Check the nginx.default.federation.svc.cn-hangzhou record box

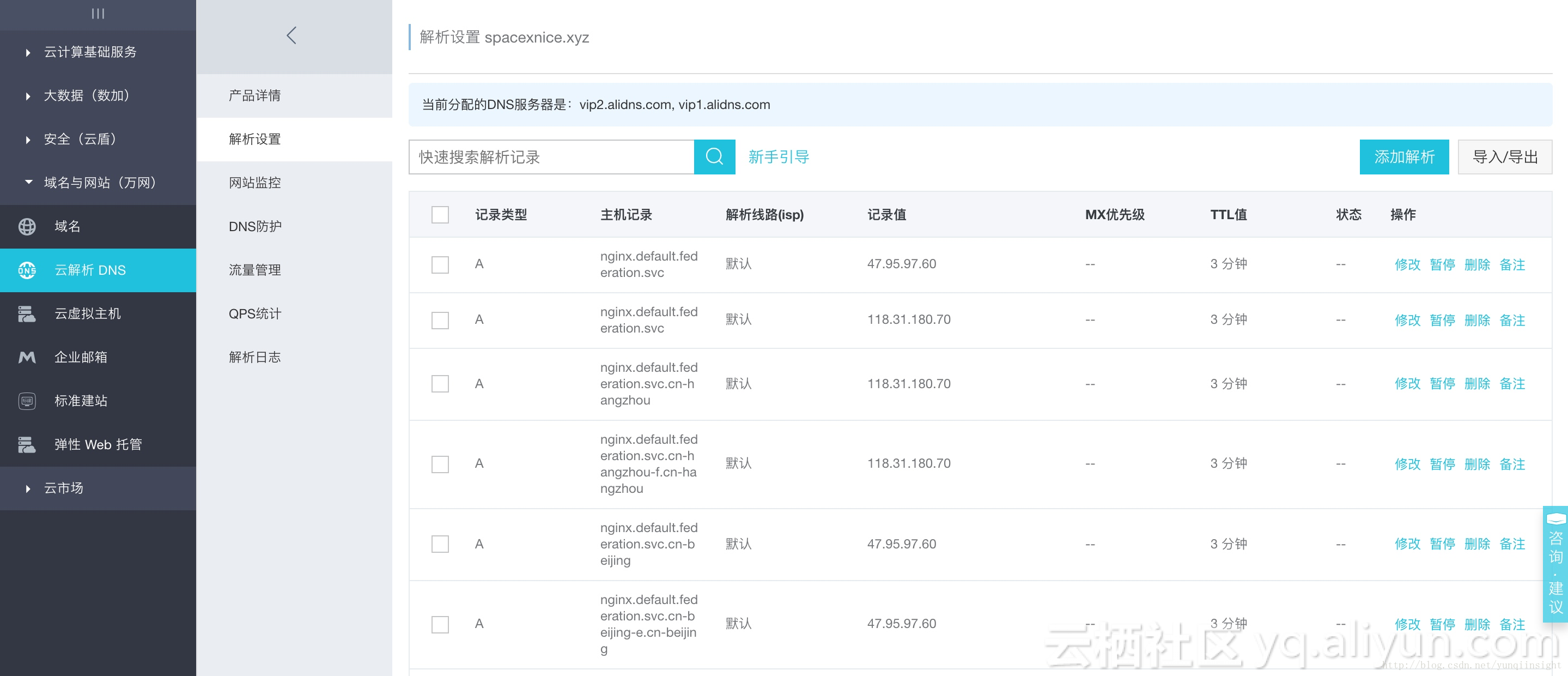pos(440,384)
